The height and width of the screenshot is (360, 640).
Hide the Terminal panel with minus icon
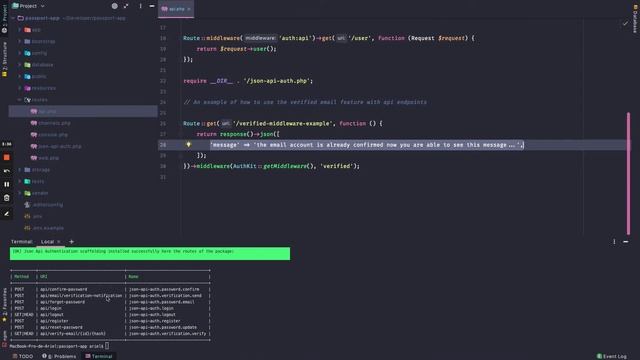[x=626, y=242]
